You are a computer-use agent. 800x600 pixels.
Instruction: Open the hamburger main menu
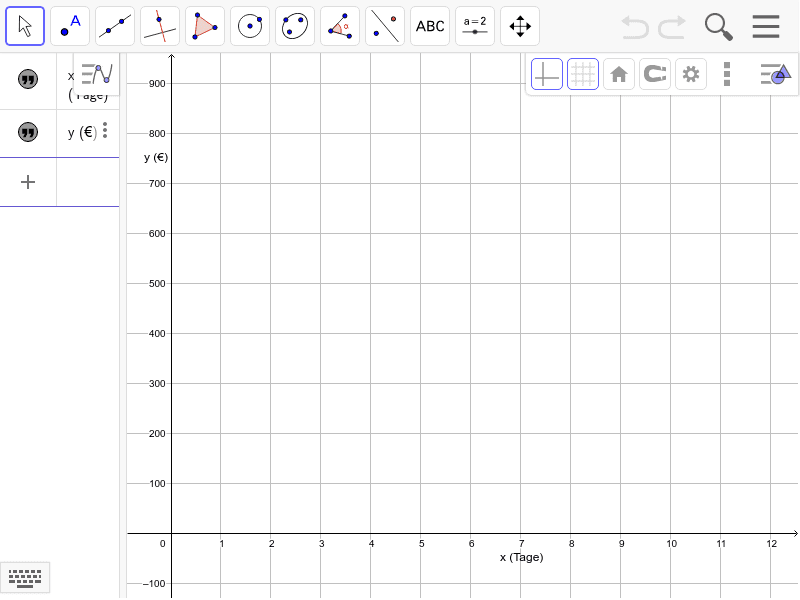[766, 27]
